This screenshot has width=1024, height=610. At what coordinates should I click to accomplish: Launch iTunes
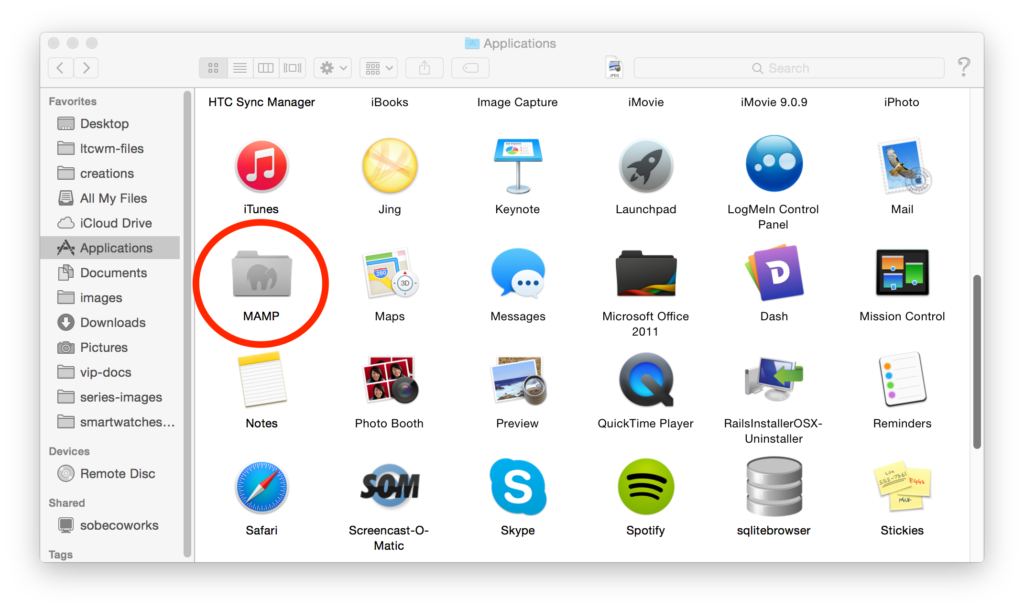261,166
